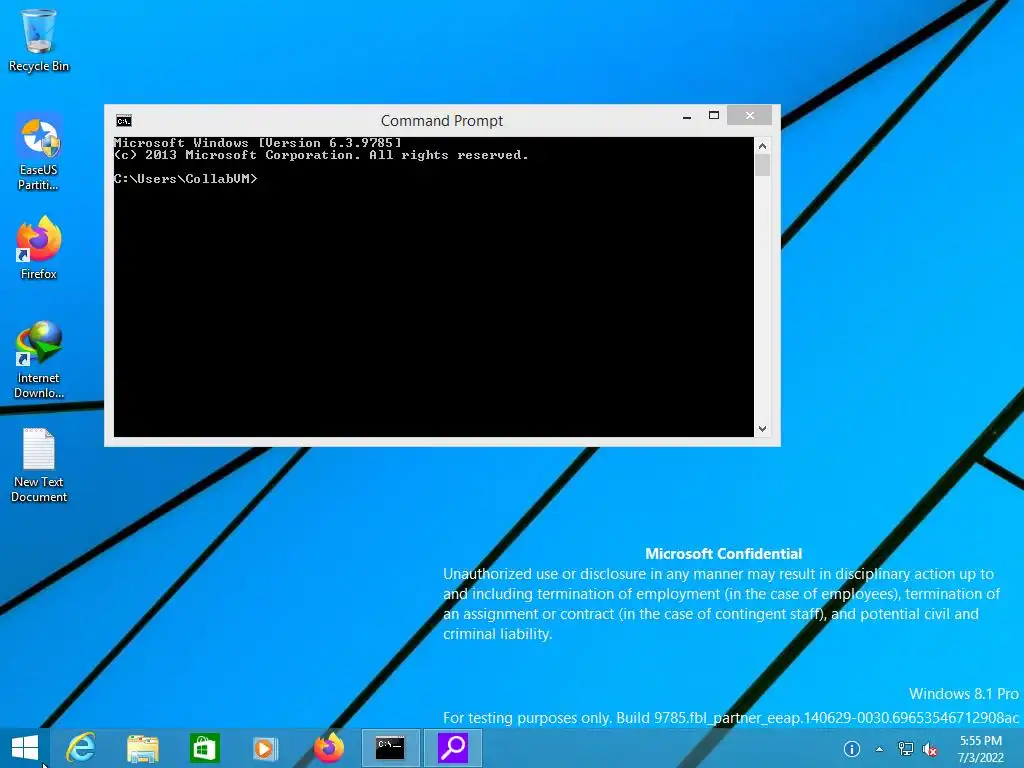Click the Command Prompt scrollbar thumb
This screenshot has height=768, width=1024.
click(x=762, y=165)
